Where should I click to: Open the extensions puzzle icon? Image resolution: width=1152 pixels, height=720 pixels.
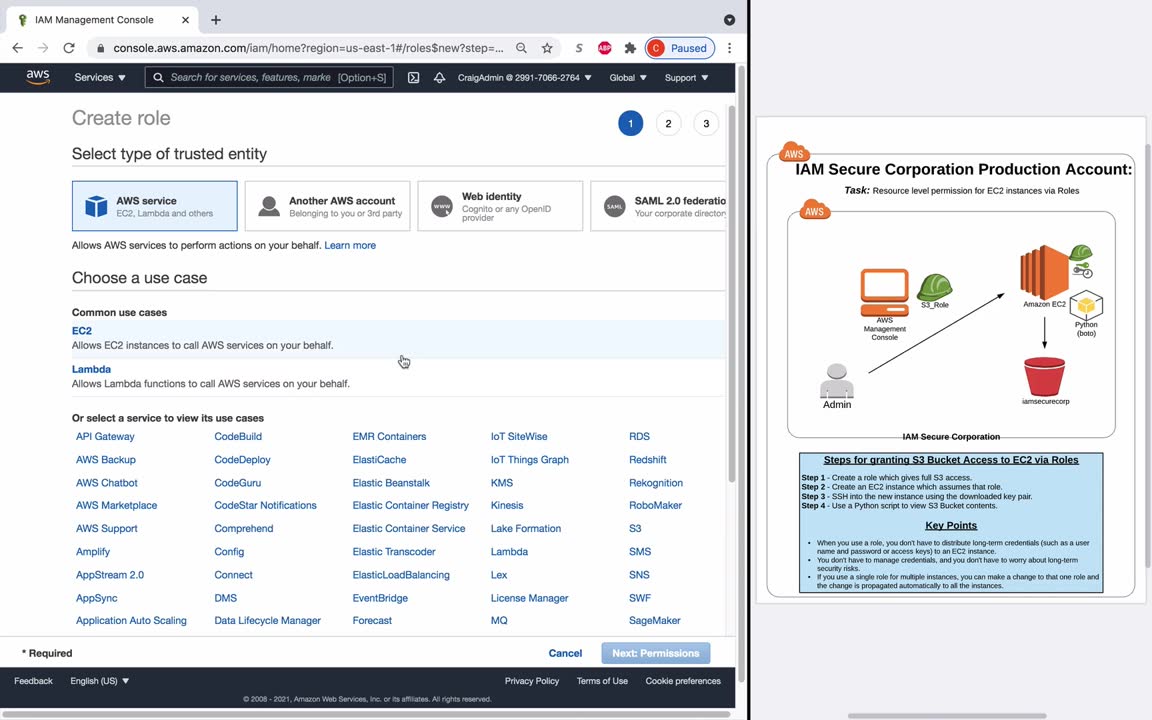(x=630, y=48)
